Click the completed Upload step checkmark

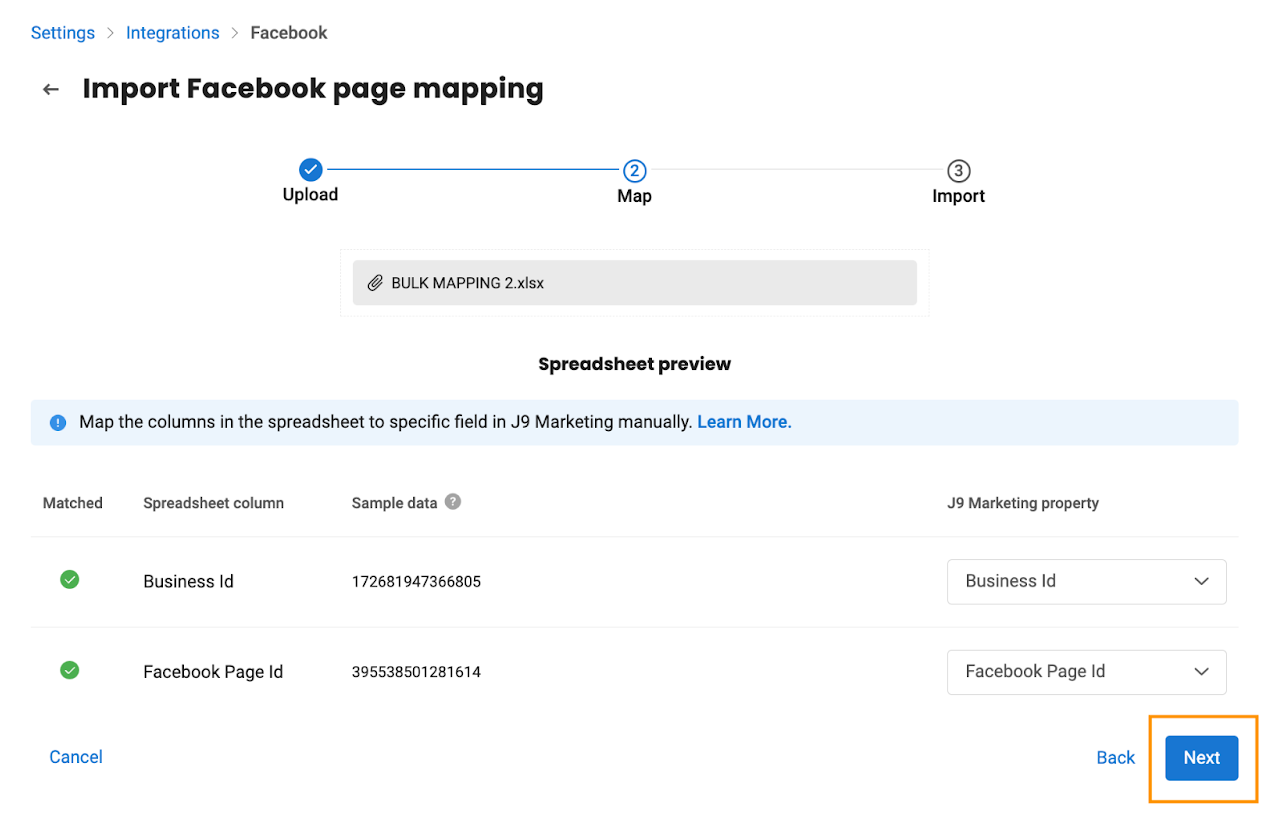click(311, 169)
